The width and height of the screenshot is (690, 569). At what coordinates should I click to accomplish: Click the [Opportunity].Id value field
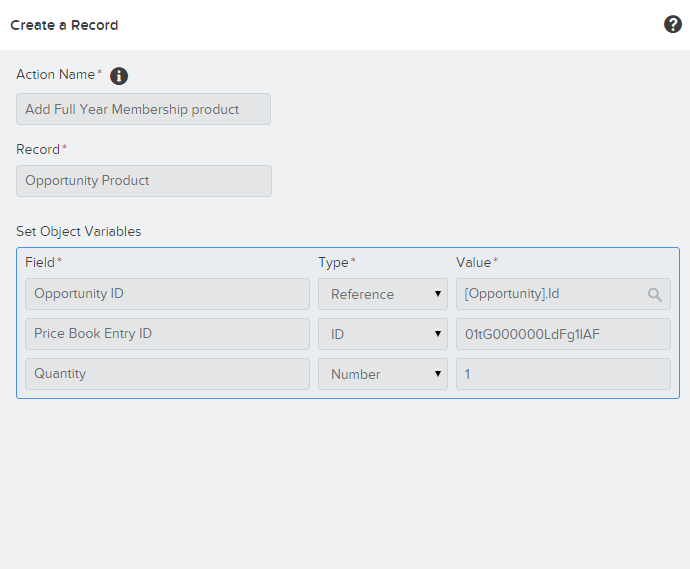pos(552,294)
